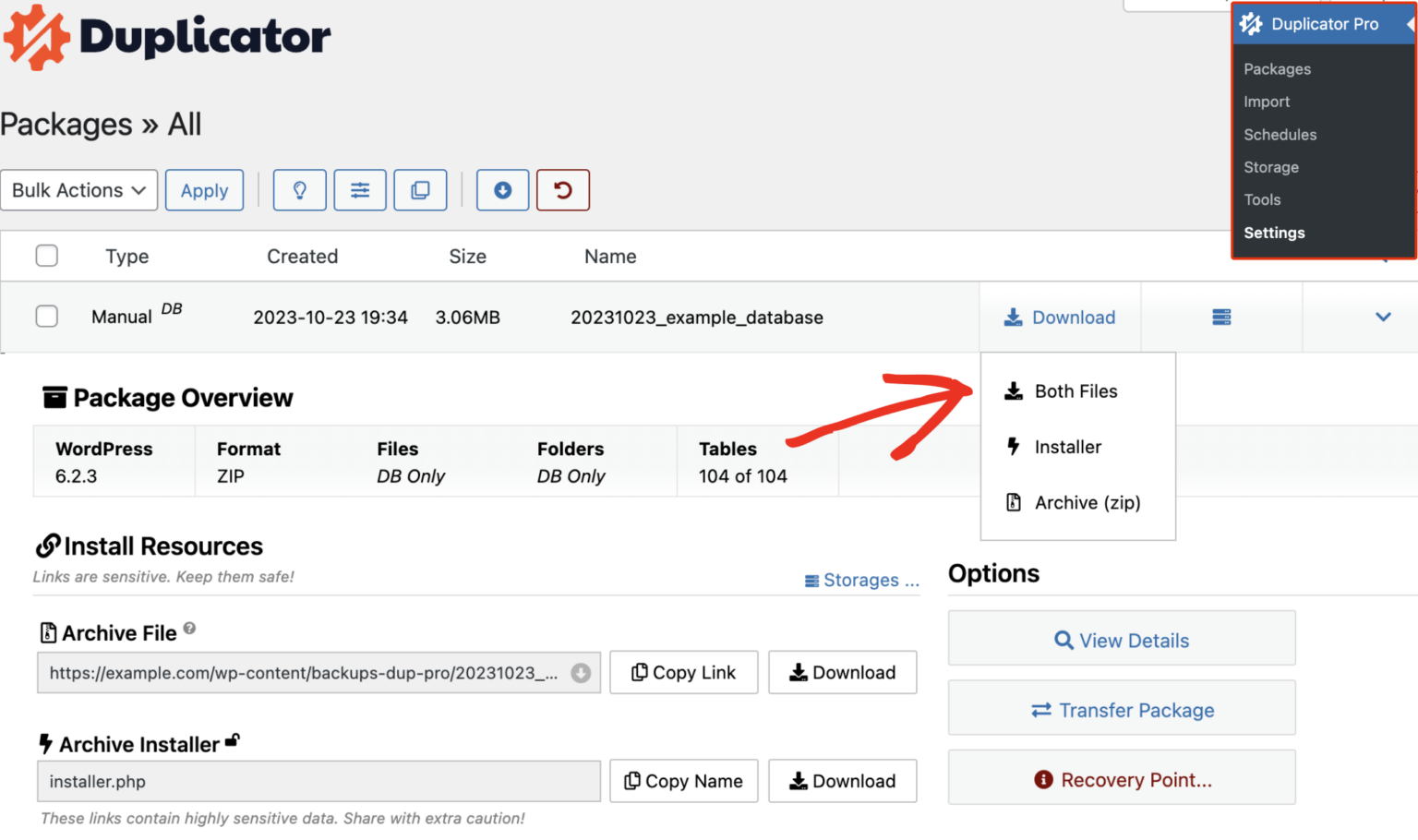Open the Bulk Actions dropdown
This screenshot has width=1418, height=840.
coord(78,190)
